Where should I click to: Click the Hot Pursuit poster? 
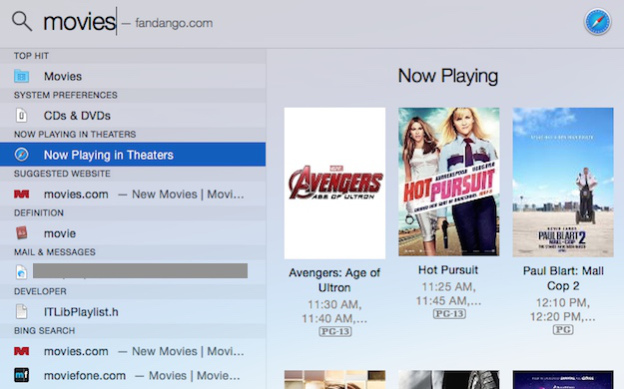pyautogui.click(x=448, y=182)
